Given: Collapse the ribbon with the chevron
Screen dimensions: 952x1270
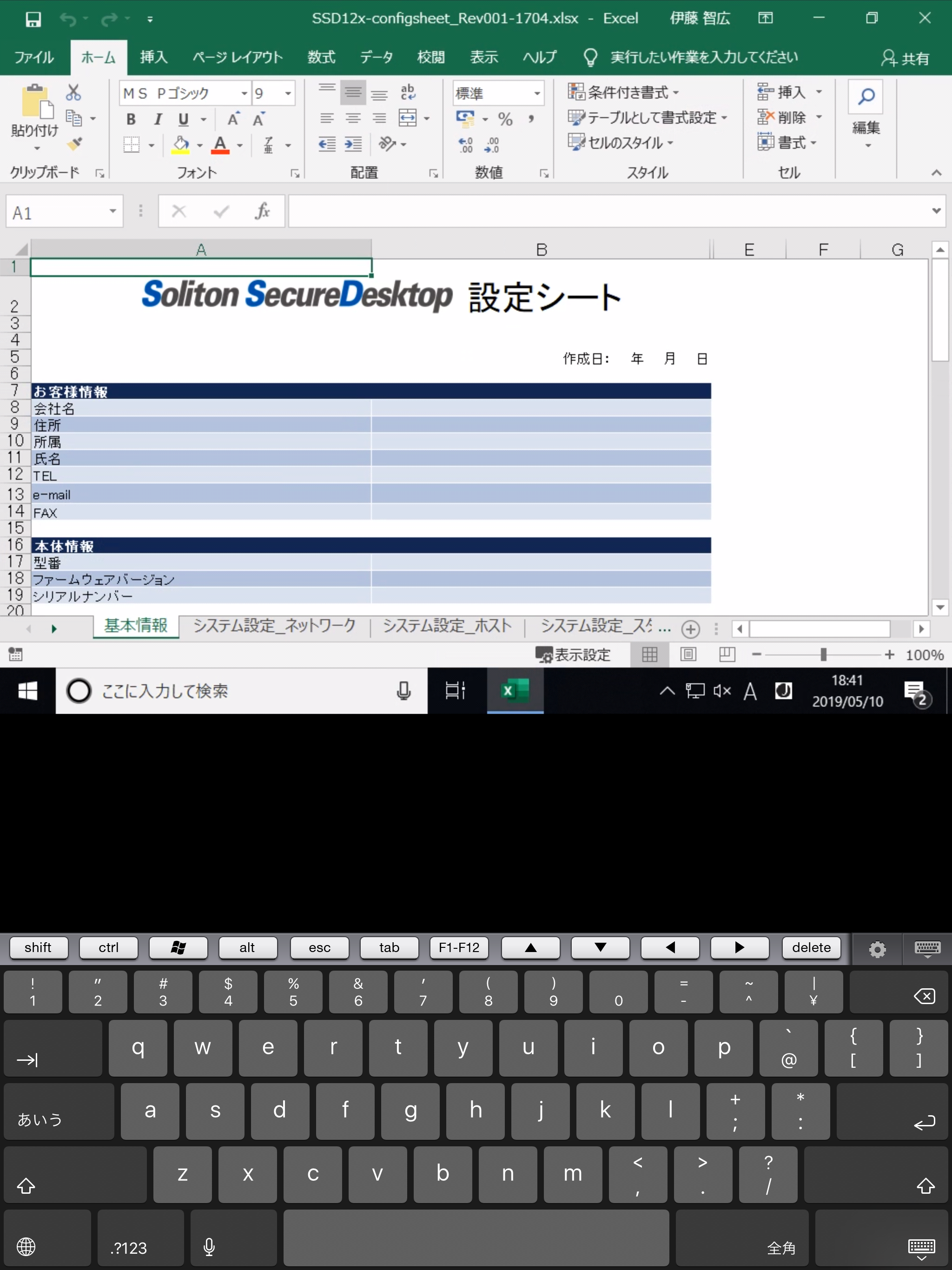Looking at the screenshot, I should coord(937,172).
